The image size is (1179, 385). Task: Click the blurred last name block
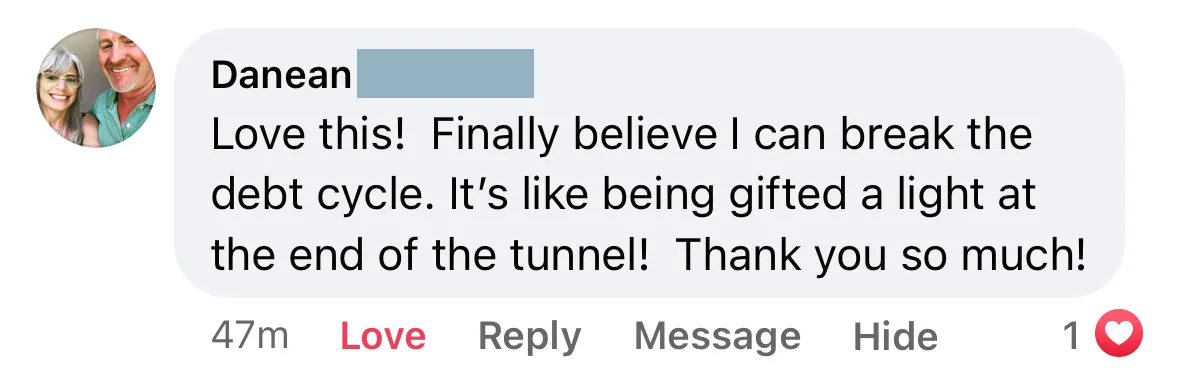pyautogui.click(x=445, y=73)
